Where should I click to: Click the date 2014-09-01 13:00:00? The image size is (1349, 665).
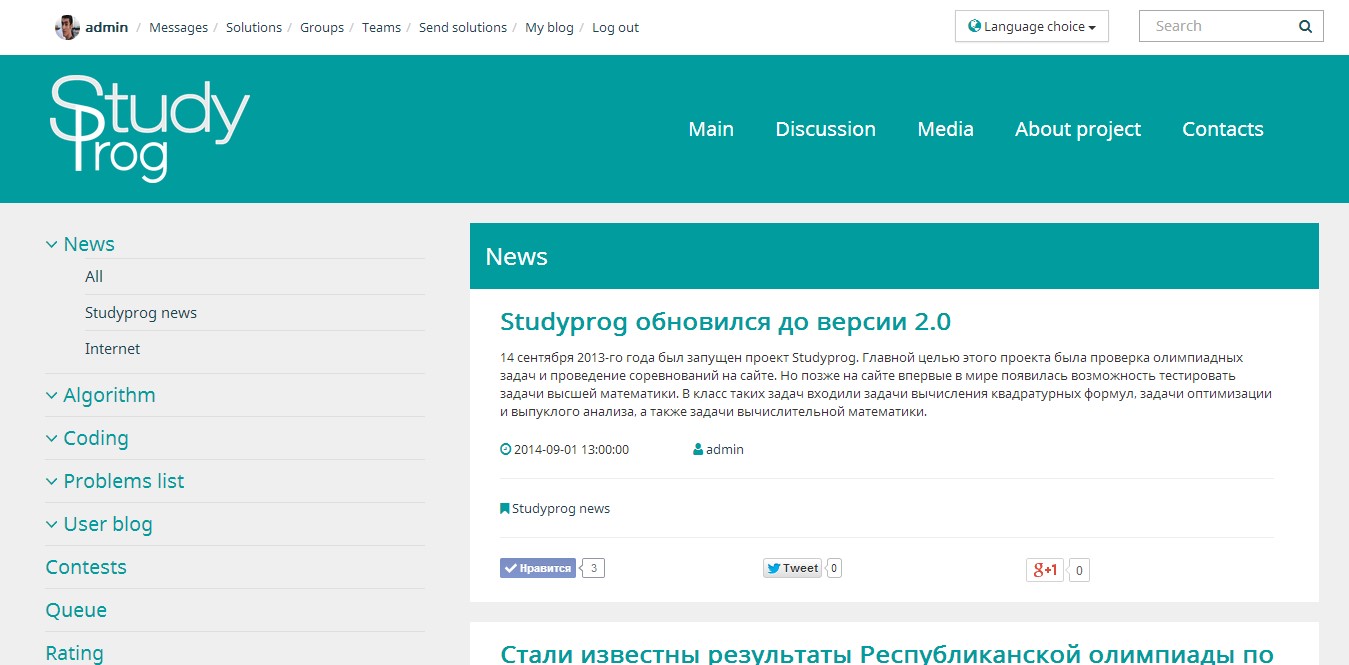tap(571, 450)
